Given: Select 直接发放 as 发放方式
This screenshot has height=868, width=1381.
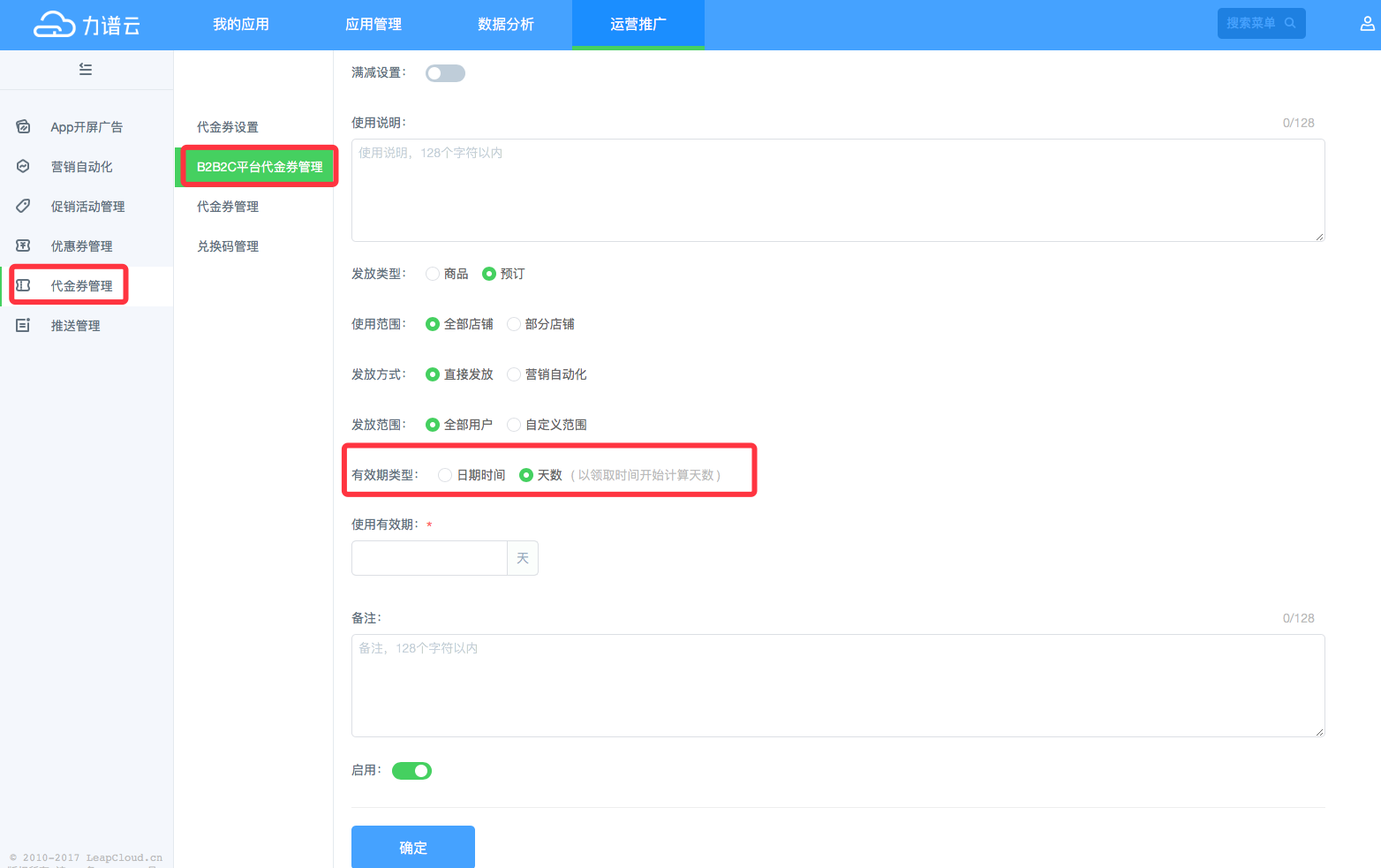Looking at the screenshot, I should 433,374.
